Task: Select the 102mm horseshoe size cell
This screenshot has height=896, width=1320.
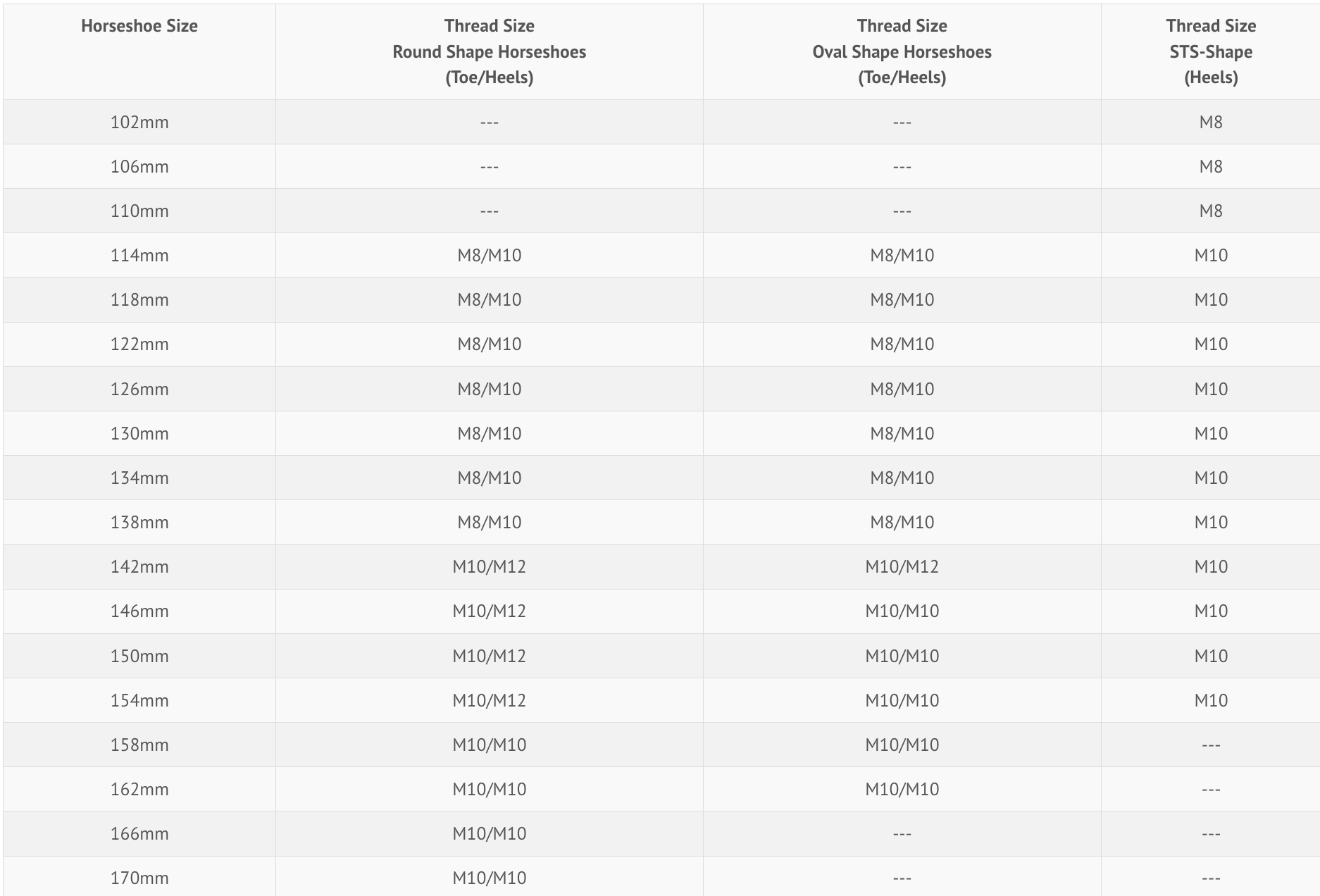Action: (139, 122)
